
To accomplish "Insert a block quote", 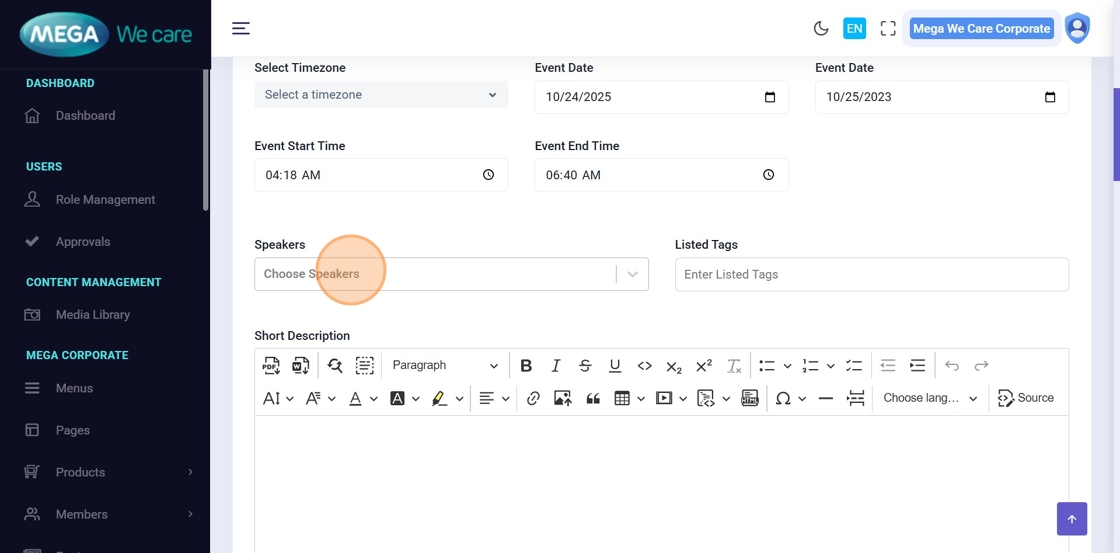I will coord(593,398).
